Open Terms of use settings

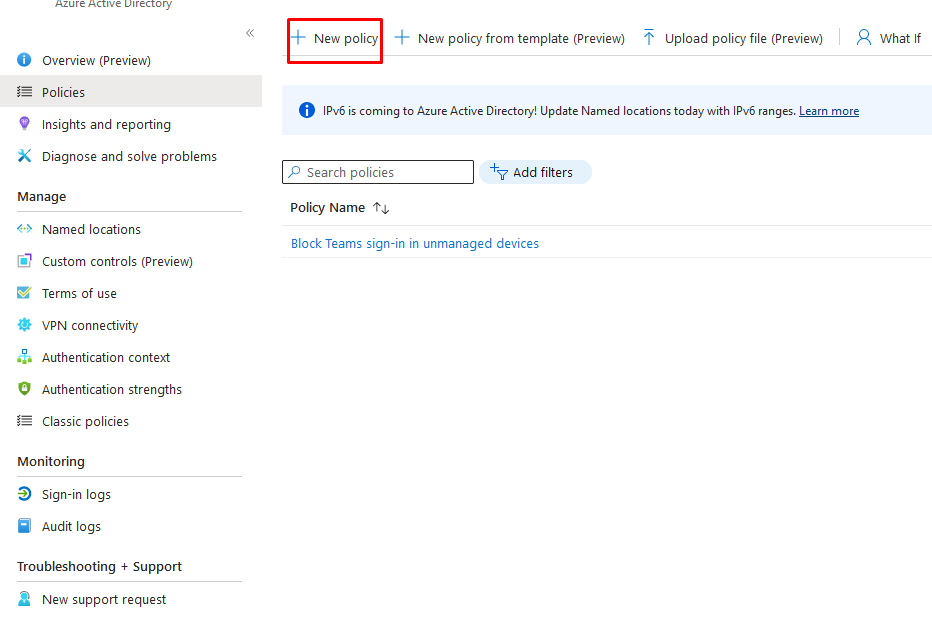[x=79, y=294]
